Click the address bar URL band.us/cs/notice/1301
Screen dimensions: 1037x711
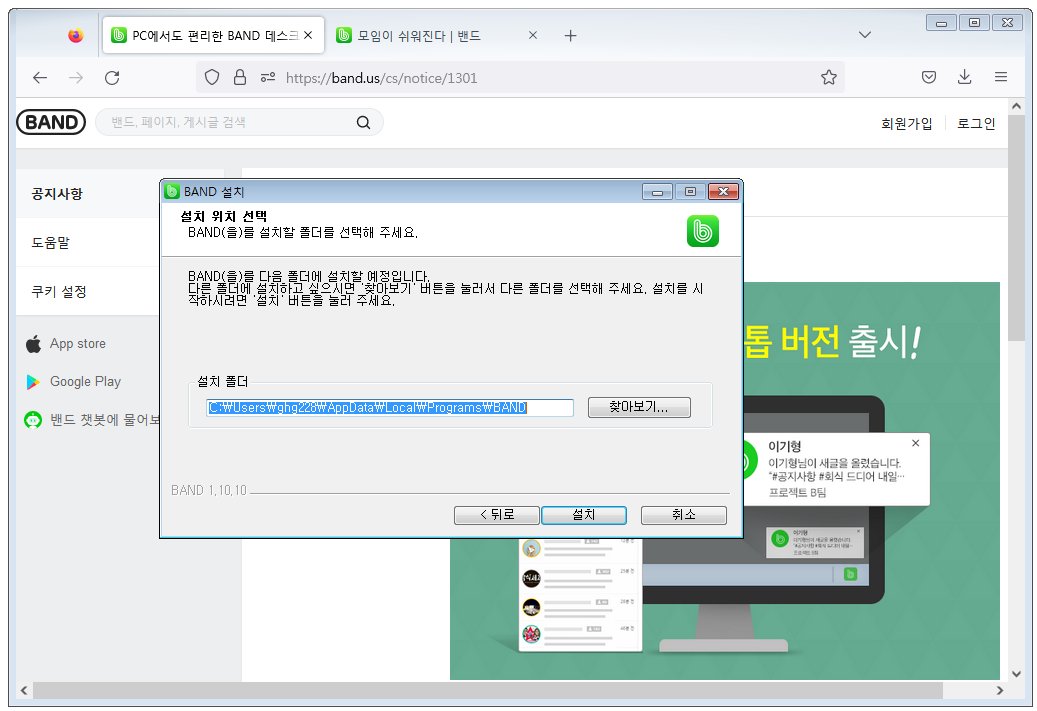[x=381, y=78]
